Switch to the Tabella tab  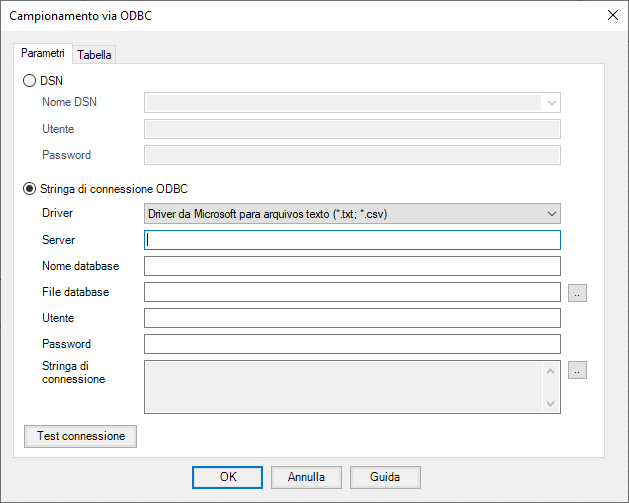[94, 54]
